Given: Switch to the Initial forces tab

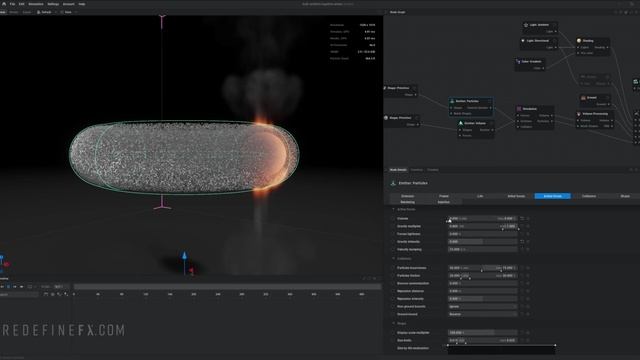Looking at the screenshot, I should click(516, 196).
